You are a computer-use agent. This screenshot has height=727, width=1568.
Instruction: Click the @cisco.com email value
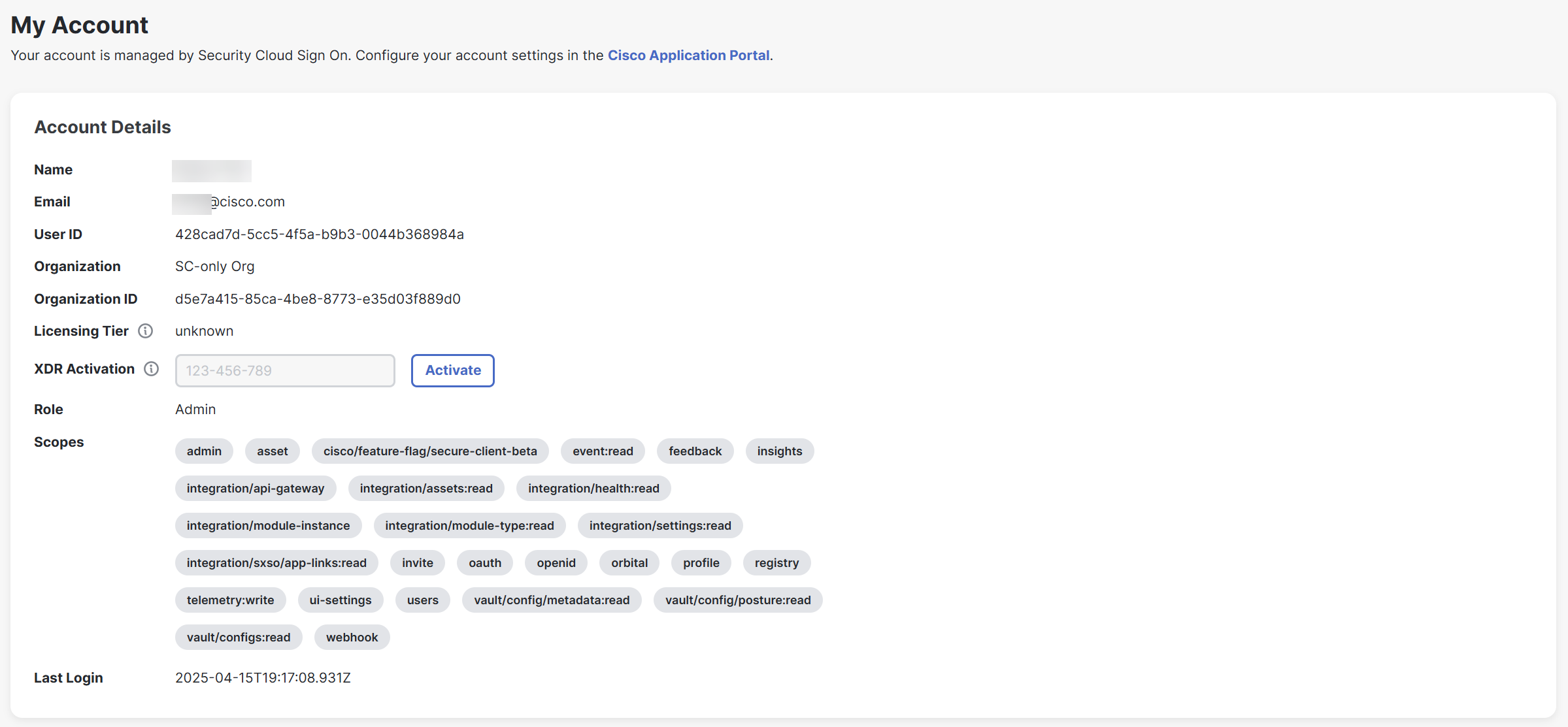(x=248, y=202)
